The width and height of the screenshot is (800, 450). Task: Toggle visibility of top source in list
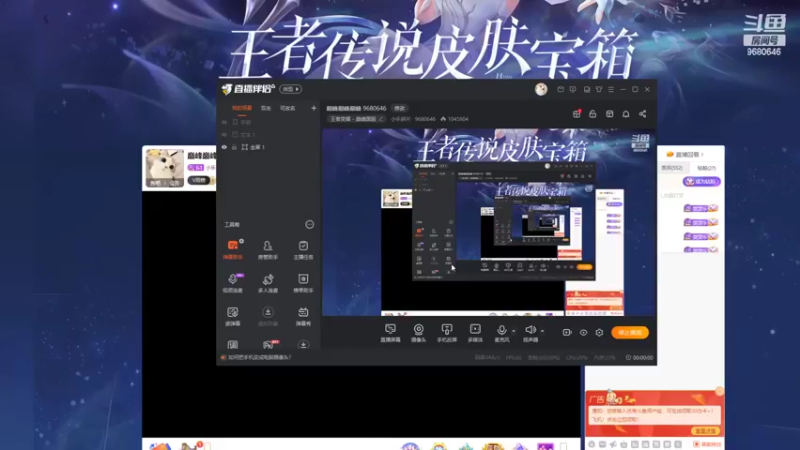[x=224, y=122]
